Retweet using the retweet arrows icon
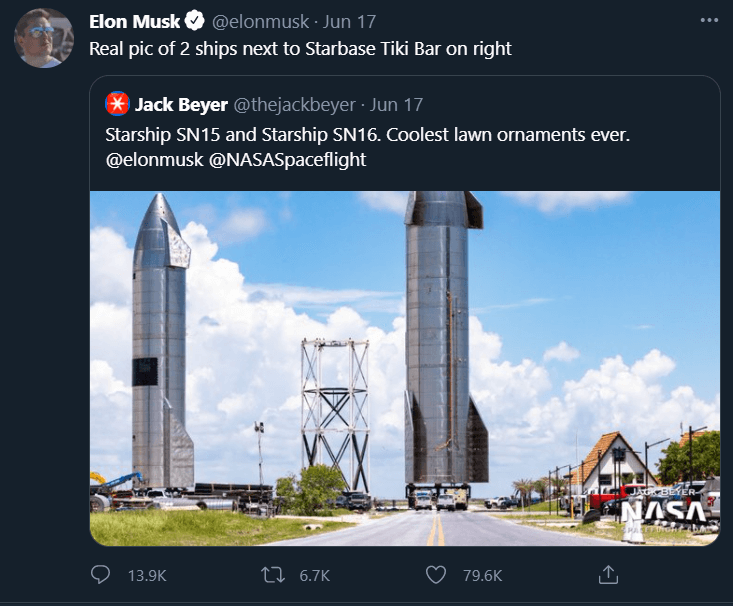 point(271,575)
